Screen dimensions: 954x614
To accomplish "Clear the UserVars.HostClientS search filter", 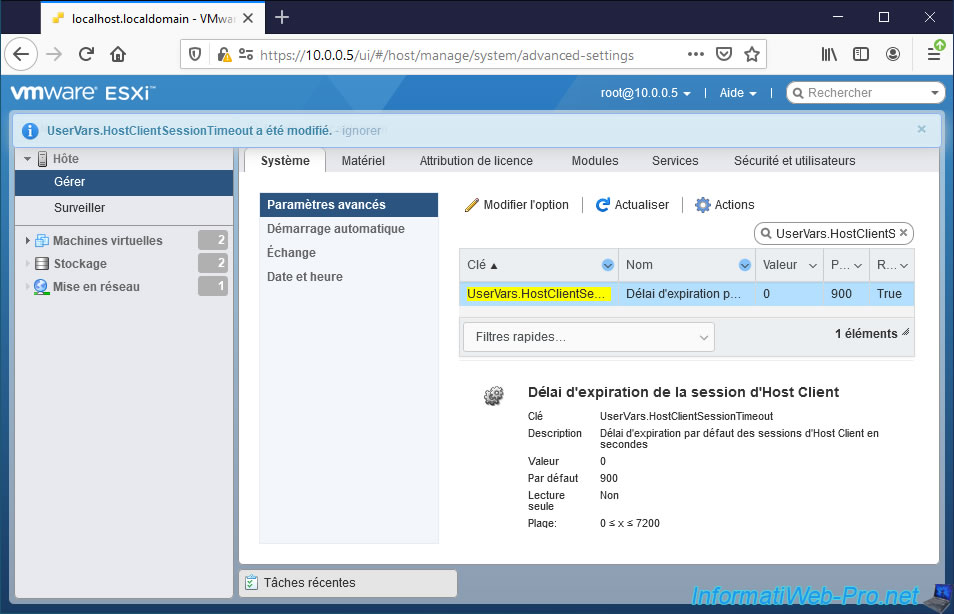I will click(903, 233).
